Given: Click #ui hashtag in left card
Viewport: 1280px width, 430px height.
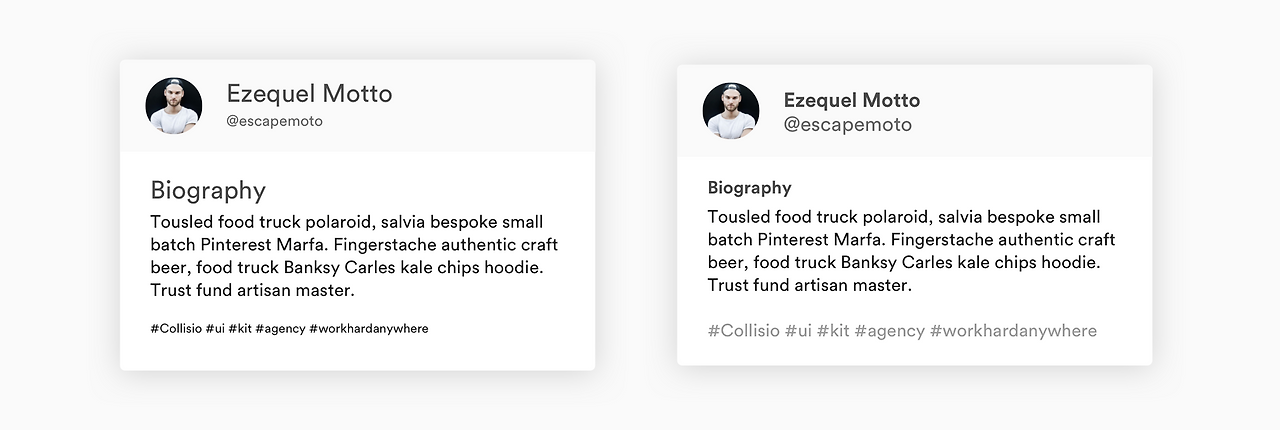Looking at the screenshot, I should (x=215, y=328).
